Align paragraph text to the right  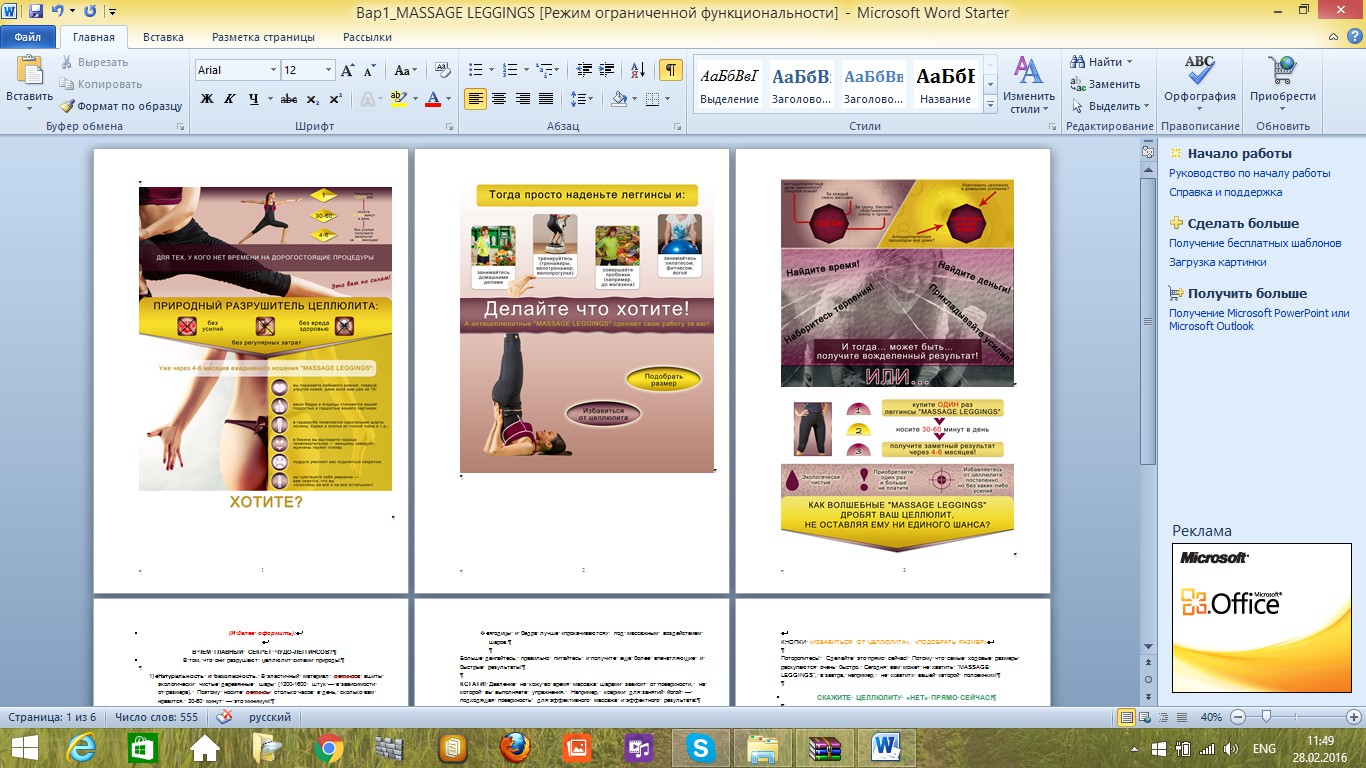[x=522, y=99]
